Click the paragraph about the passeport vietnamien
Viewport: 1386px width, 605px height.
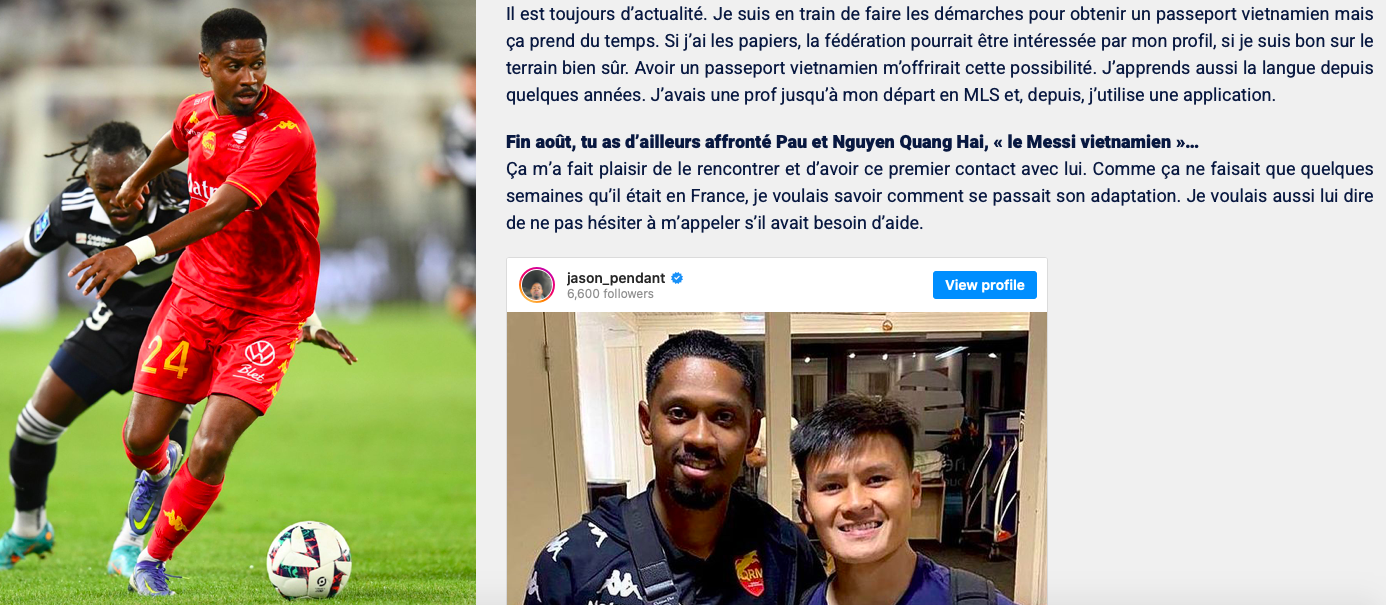(x=940, y=56)
